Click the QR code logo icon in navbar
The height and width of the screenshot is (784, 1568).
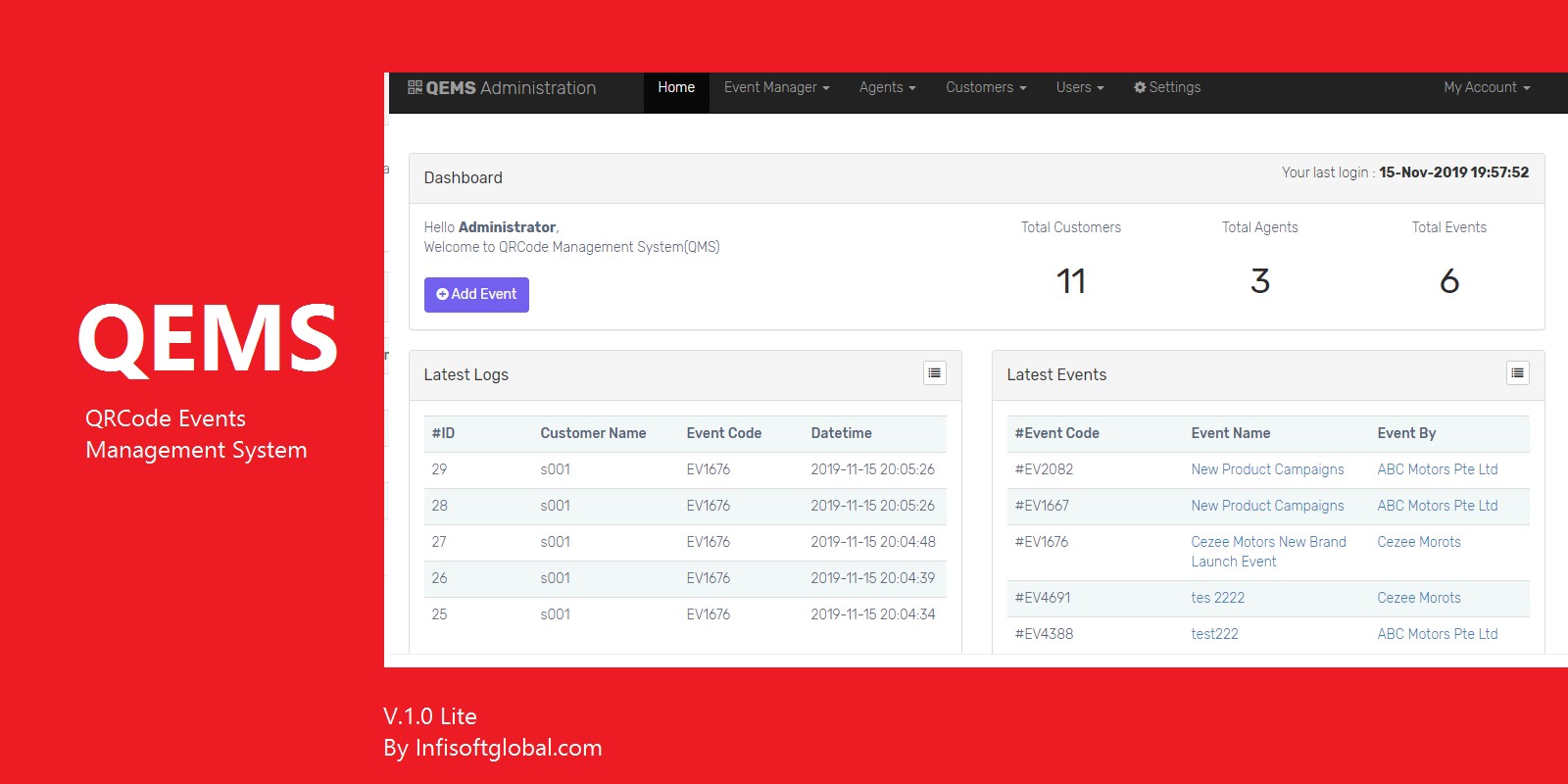[x=415, y=87]
